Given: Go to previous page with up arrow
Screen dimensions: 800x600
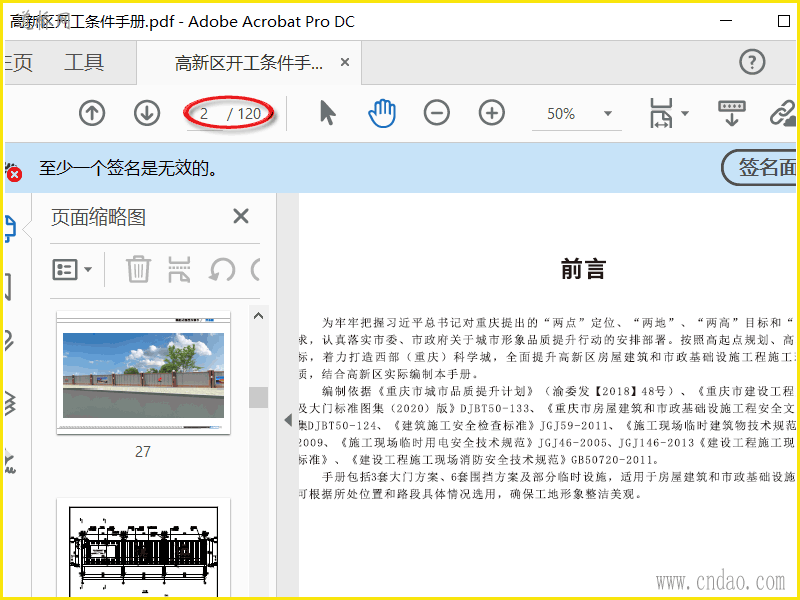Looking at the screenshot, I should (x=92, y=113).
